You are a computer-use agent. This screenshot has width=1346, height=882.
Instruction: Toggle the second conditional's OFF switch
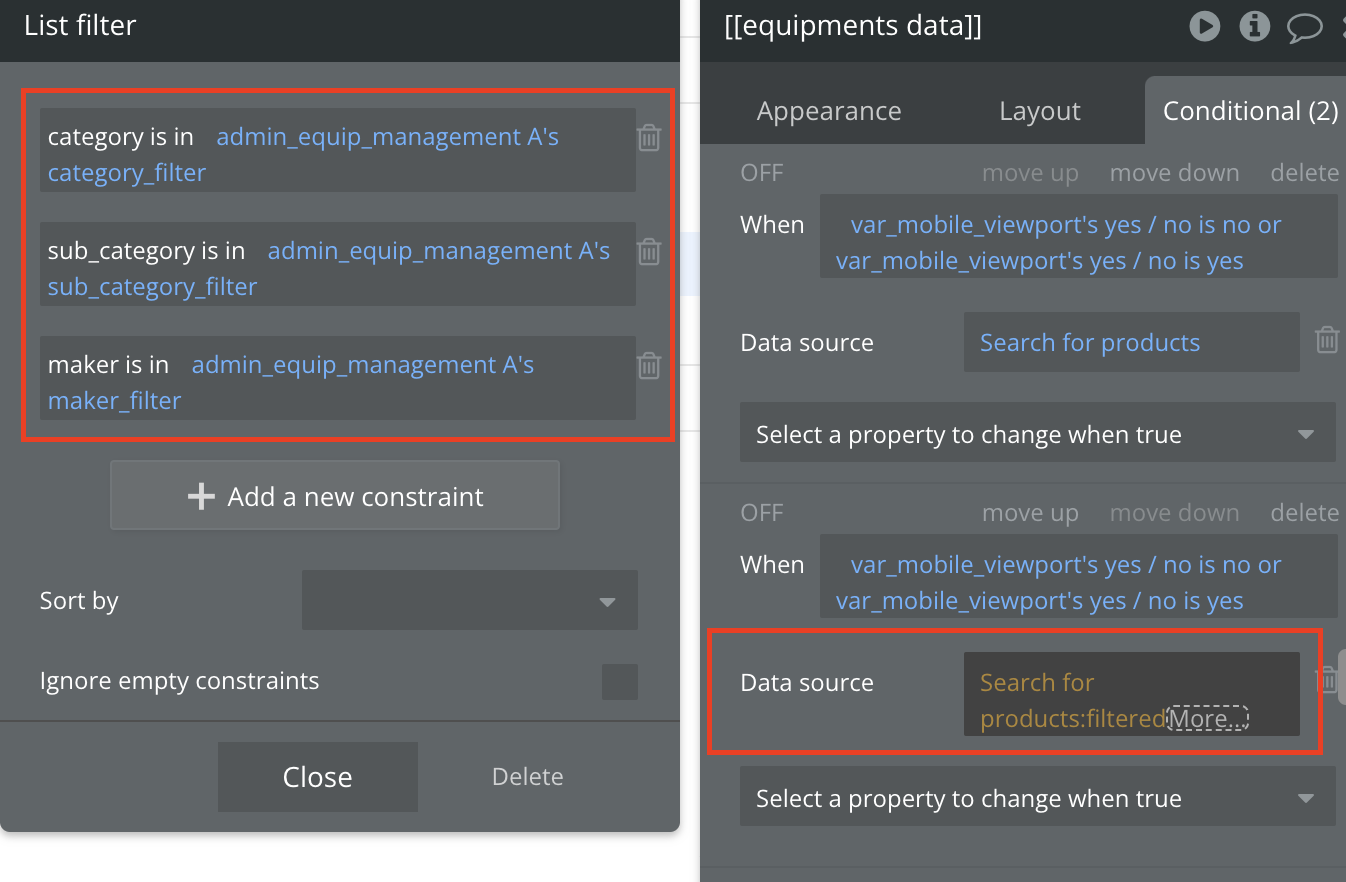762,512
